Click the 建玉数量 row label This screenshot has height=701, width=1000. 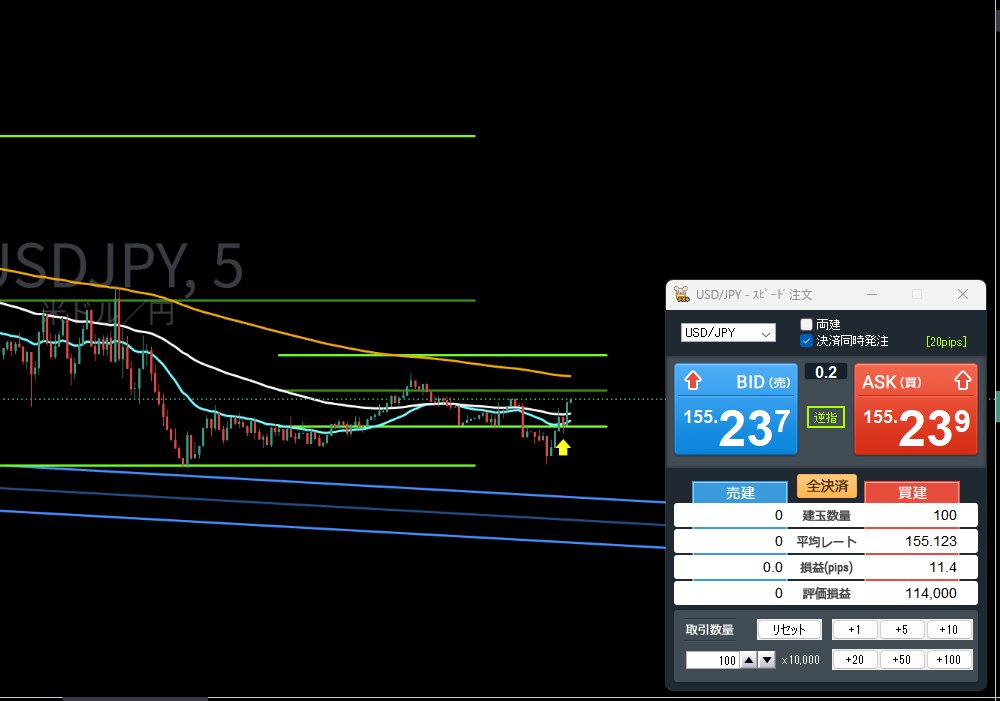(x=826, y=515)
